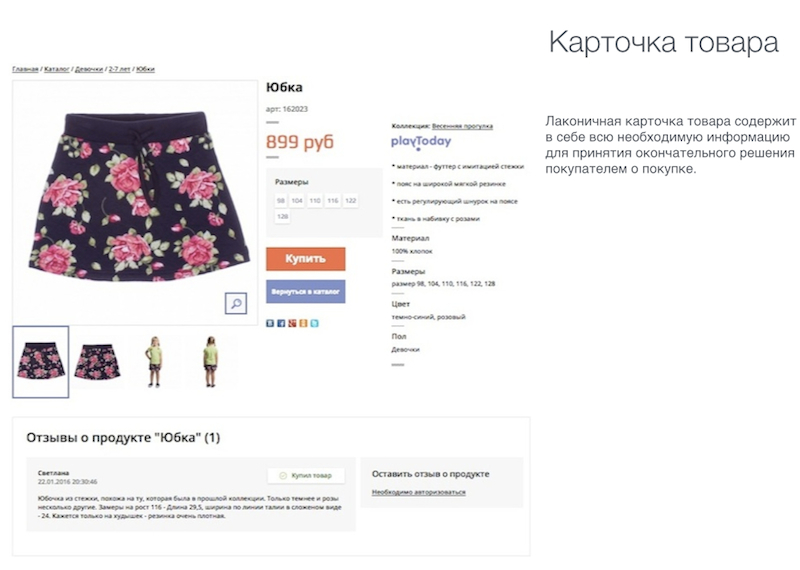Click the magnifier zoom icon on photo
Viewport: 800px width, 570px height.
pos(236,304)
